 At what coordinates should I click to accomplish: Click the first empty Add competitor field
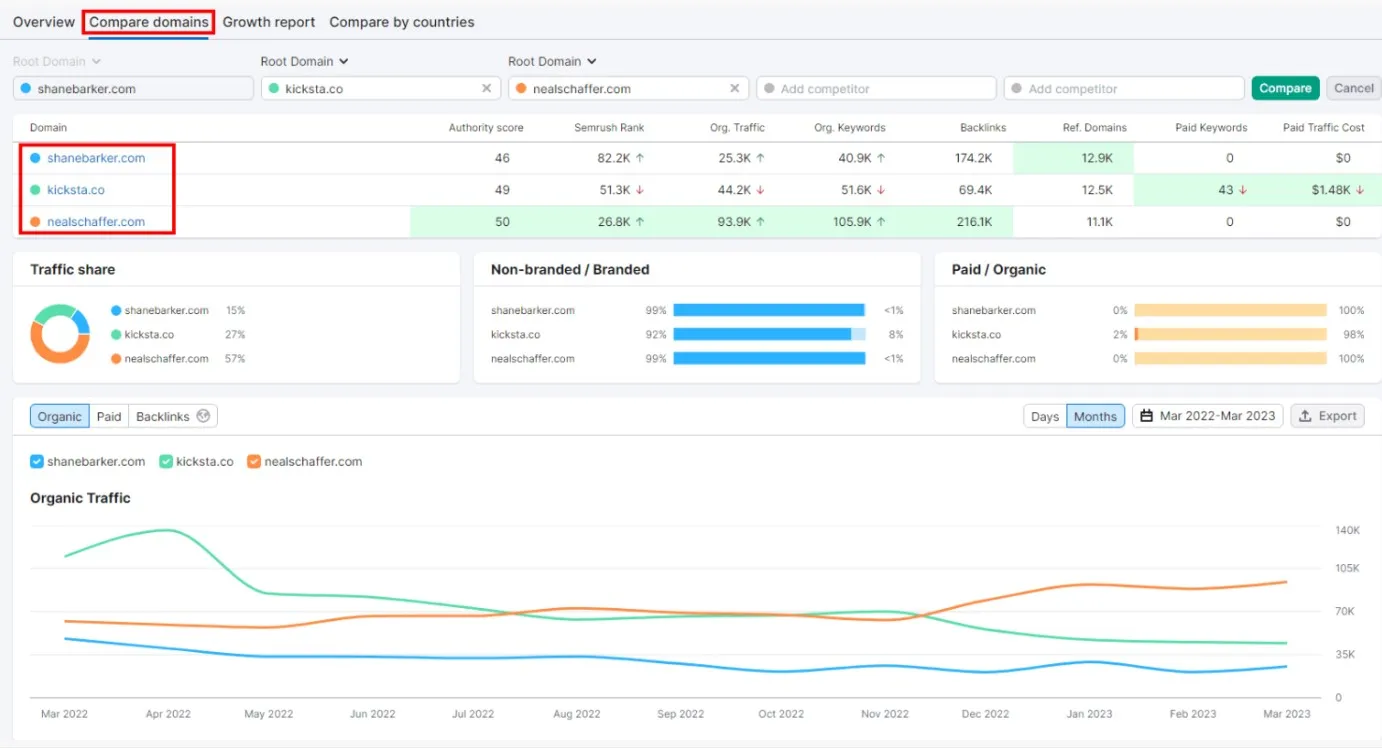click(x=876, y=88)
